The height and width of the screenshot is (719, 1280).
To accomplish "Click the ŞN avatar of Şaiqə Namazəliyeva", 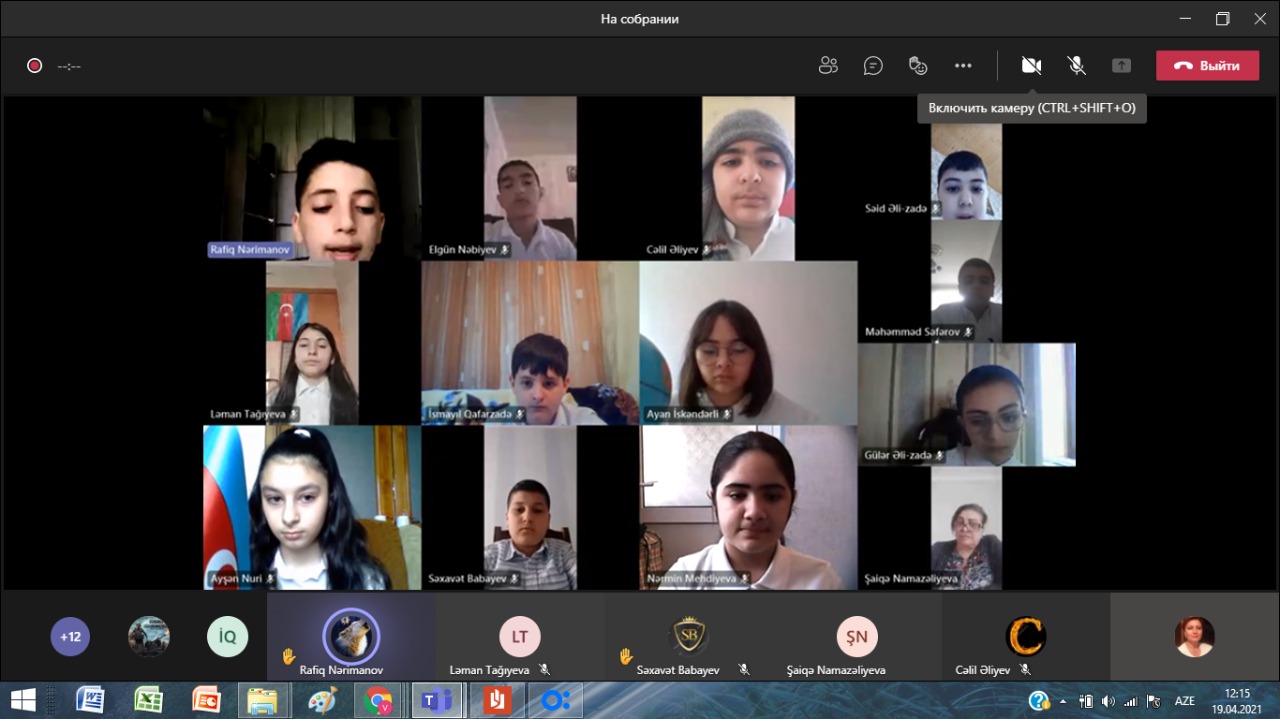I will [x=857, y=636].
